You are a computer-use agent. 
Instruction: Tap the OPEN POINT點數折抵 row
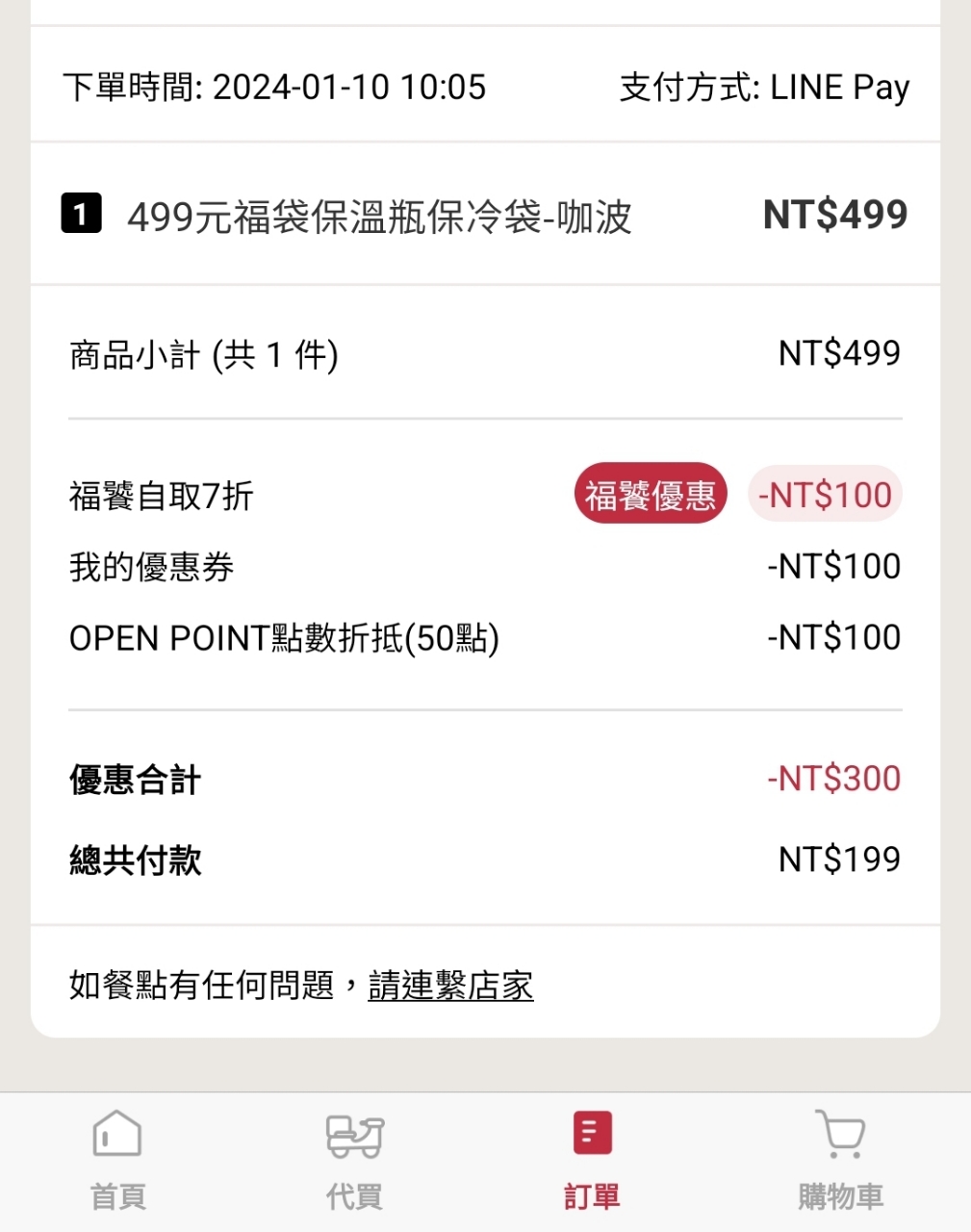284,638
